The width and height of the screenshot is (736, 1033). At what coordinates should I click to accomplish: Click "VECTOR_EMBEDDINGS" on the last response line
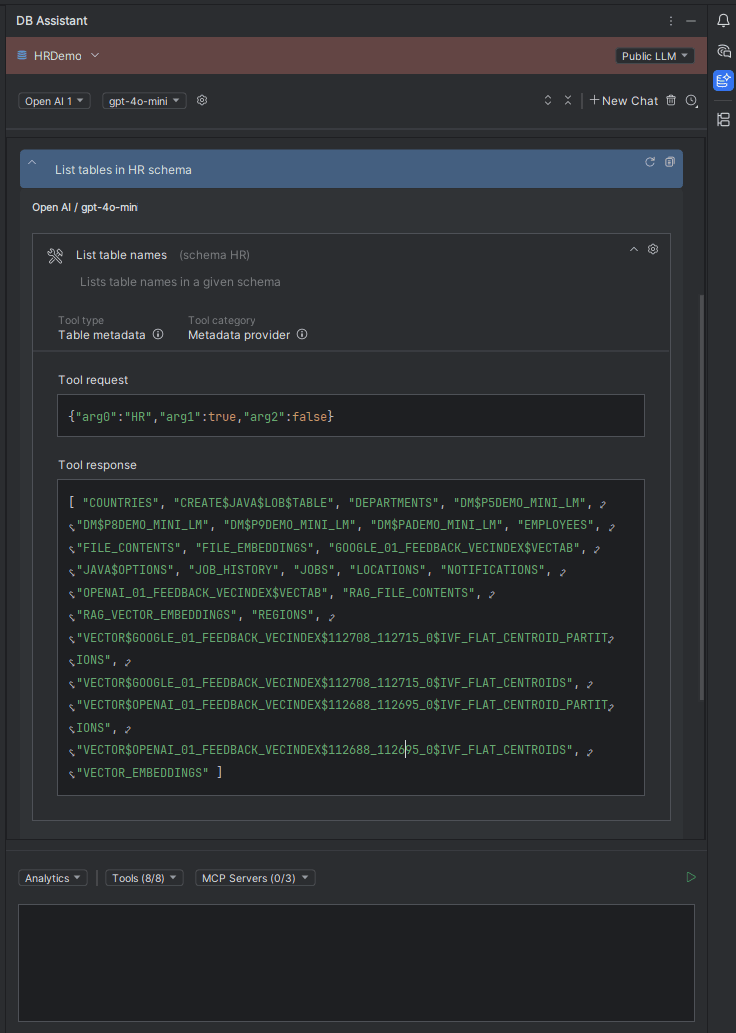click(x=143, y=772)
